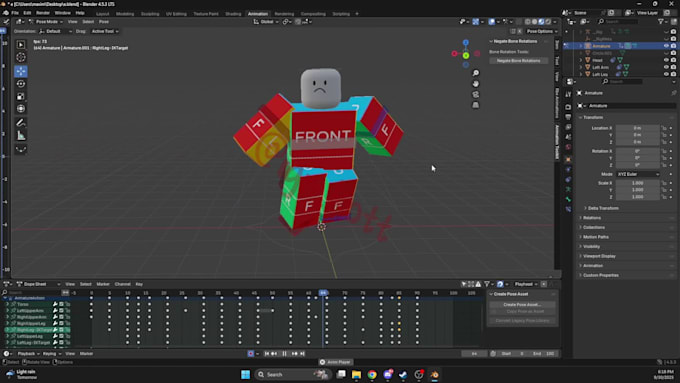Select the Cursor tool
Viewport: 680px width, 383px height.
(21, 57)
